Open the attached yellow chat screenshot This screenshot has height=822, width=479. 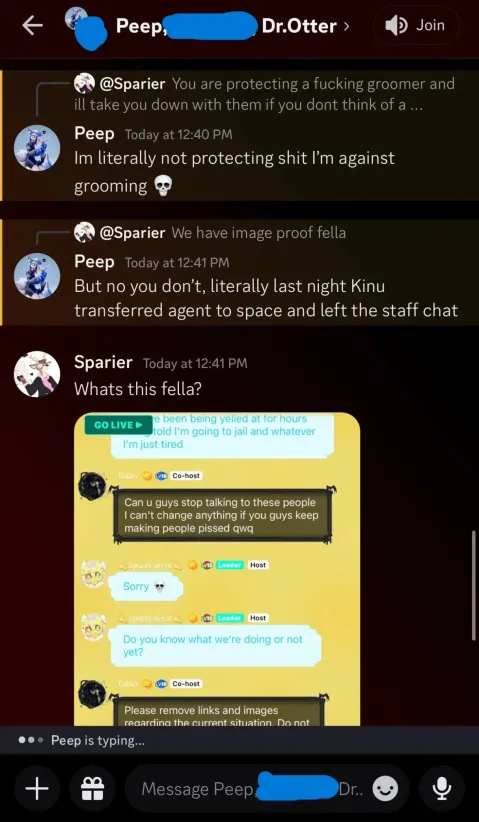click(x=217, y=569)
